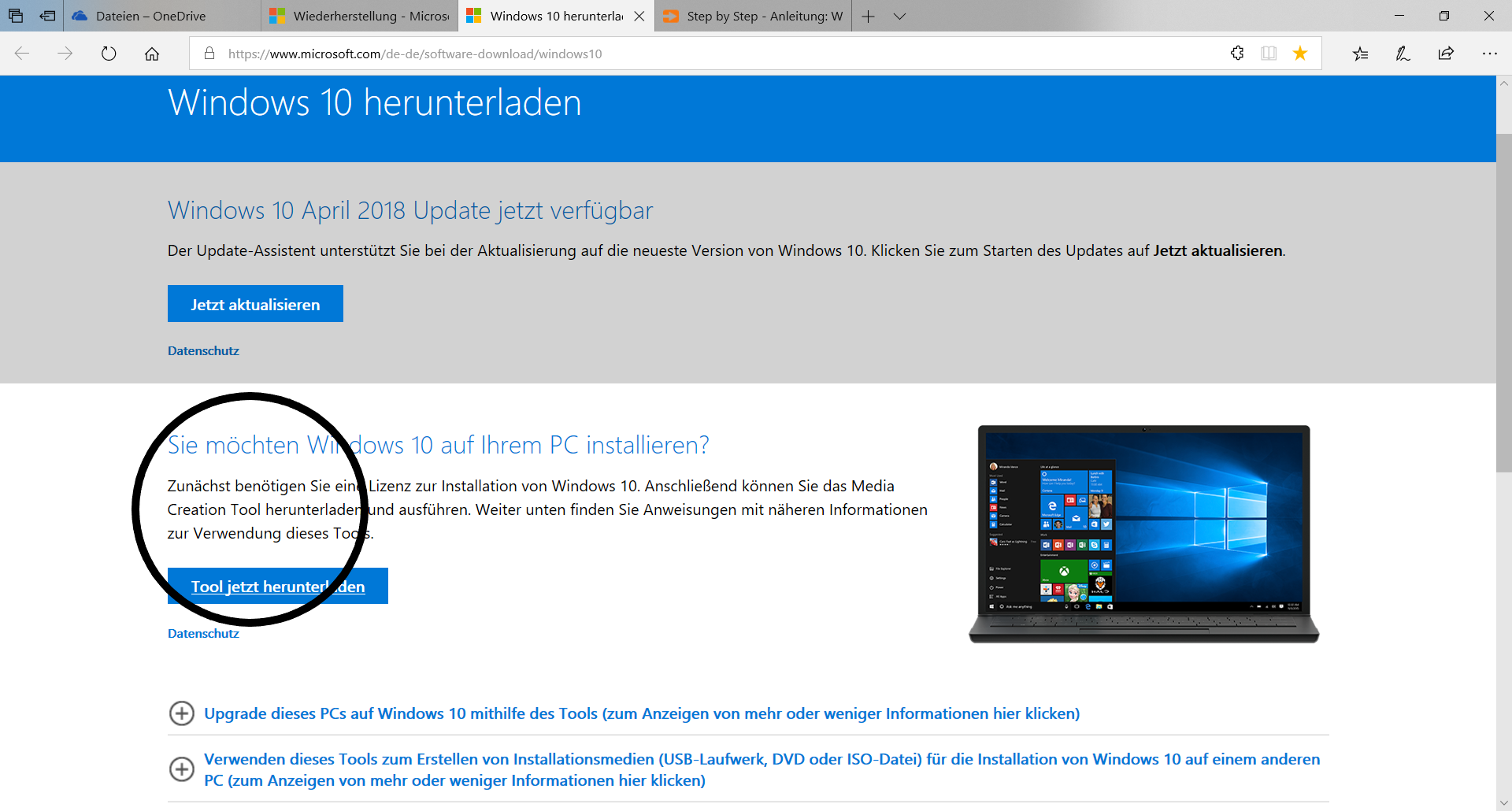Add notes with the pen icon
Screen dimensions: 1512x811
1403,54
